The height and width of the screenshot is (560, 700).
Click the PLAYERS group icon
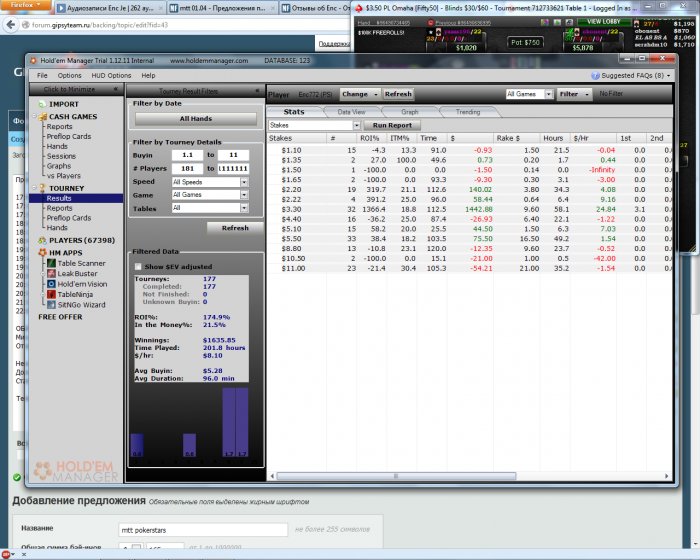[x=42, y=240]
